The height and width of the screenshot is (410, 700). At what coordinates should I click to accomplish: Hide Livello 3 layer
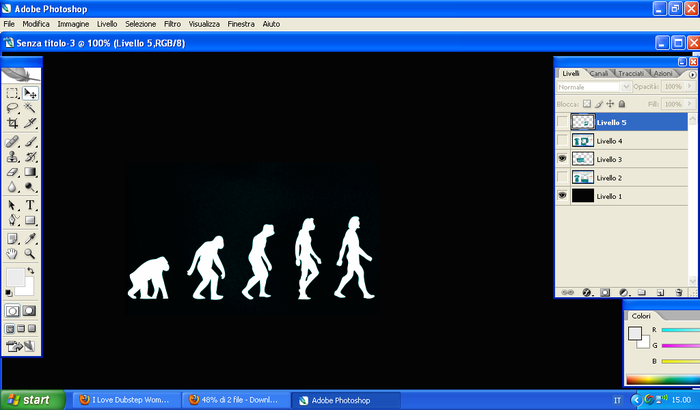[x=562, y=159]
